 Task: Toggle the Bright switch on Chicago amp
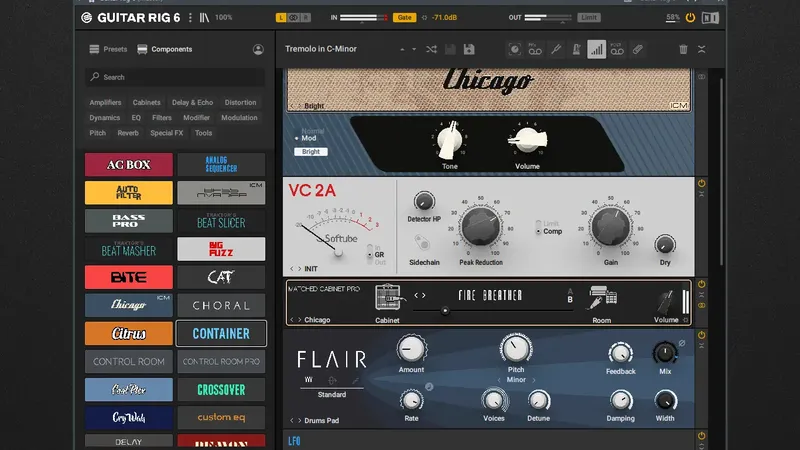point(311,152)
